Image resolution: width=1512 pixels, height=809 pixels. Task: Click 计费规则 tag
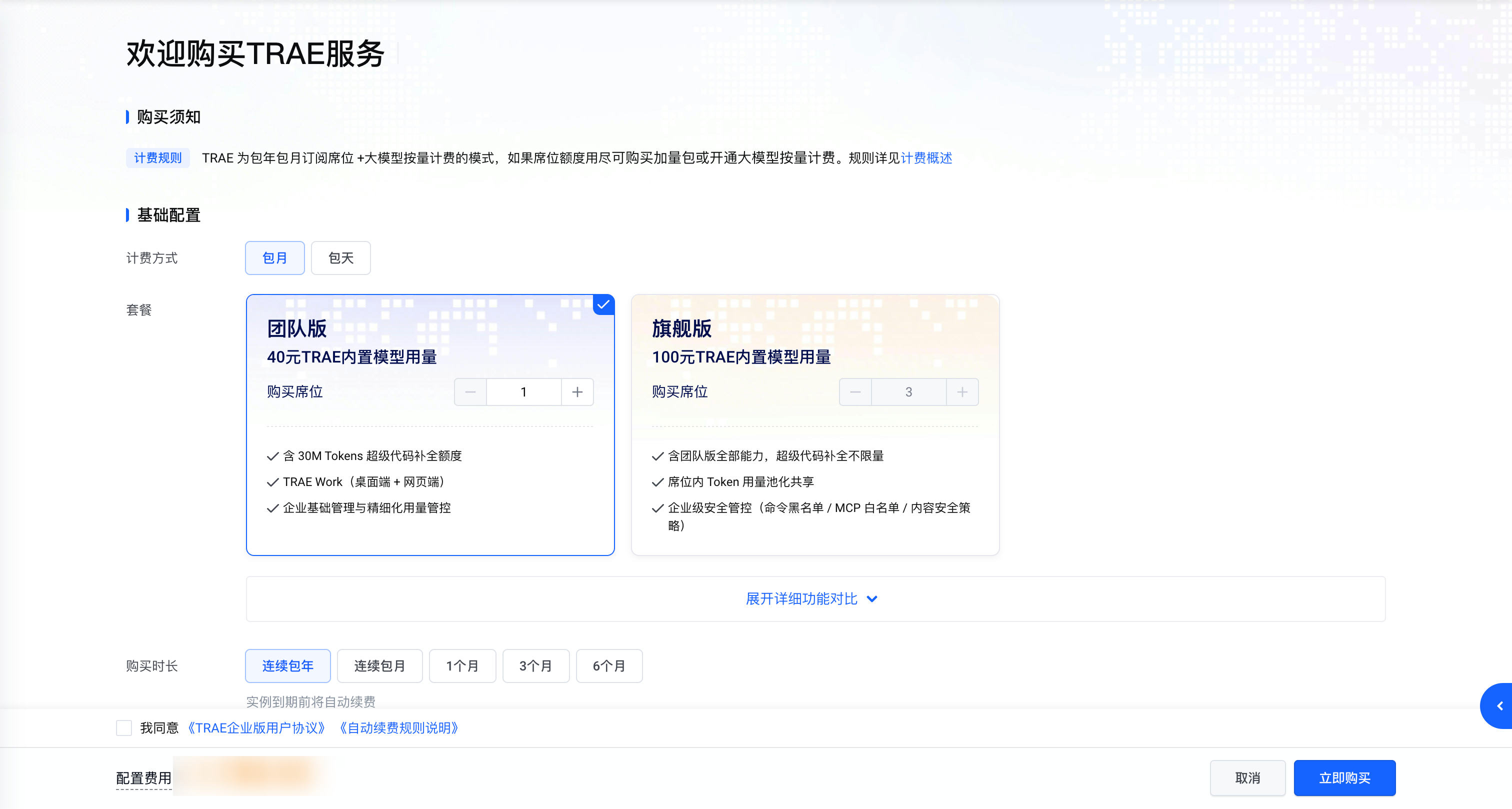click(158, 158)
